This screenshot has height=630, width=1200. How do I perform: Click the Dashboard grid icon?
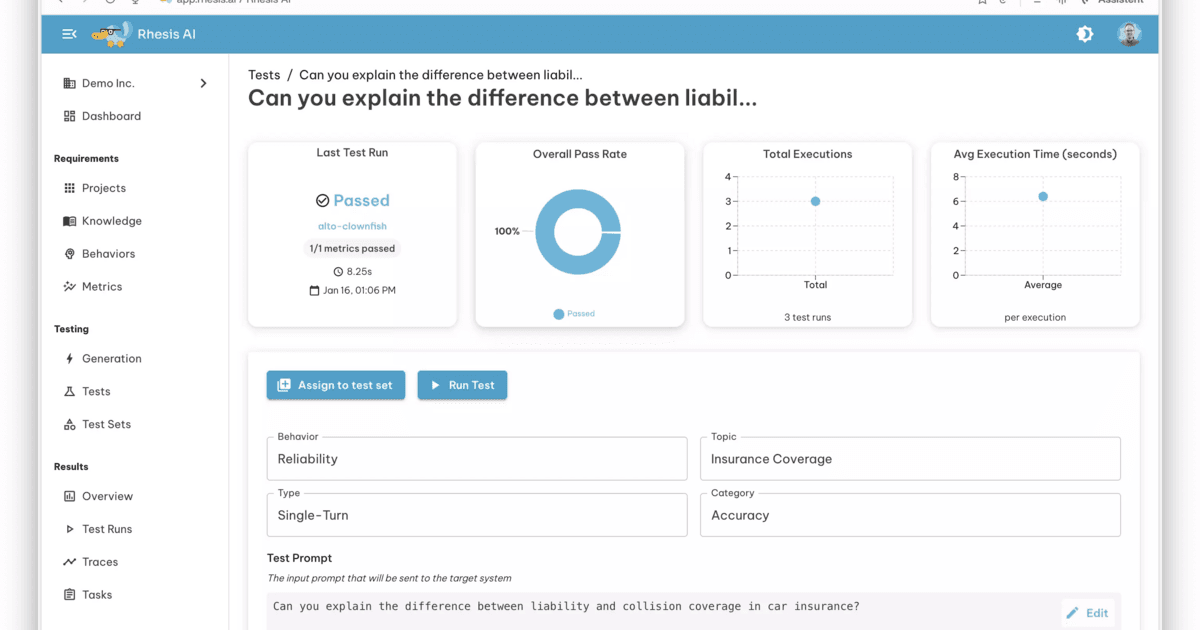[x=69, y=116]
